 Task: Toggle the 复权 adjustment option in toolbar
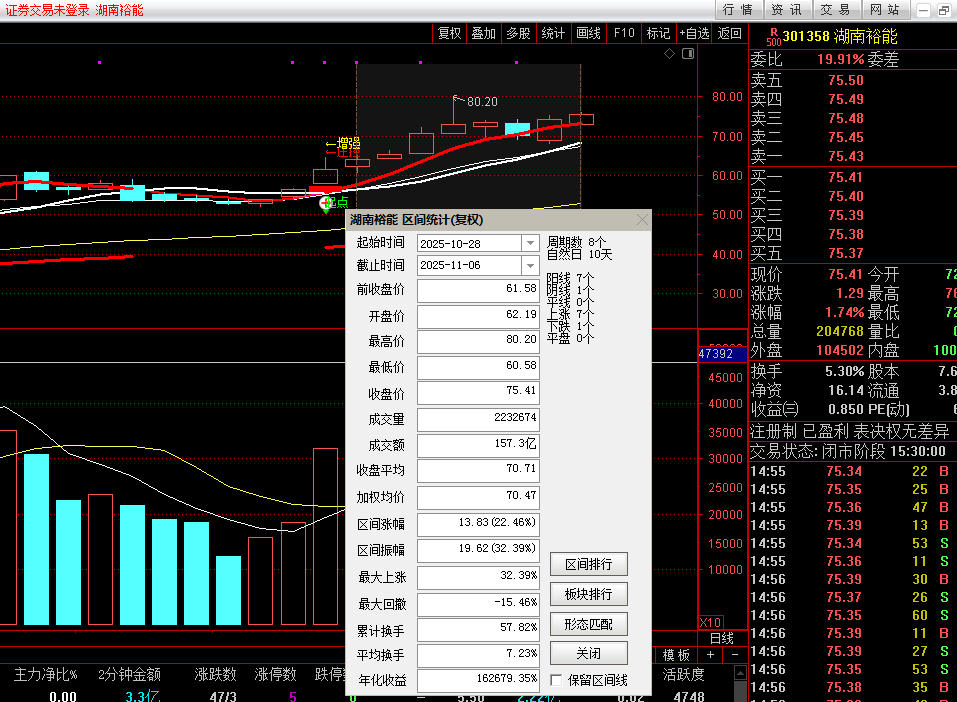click(x=450, y=33)
